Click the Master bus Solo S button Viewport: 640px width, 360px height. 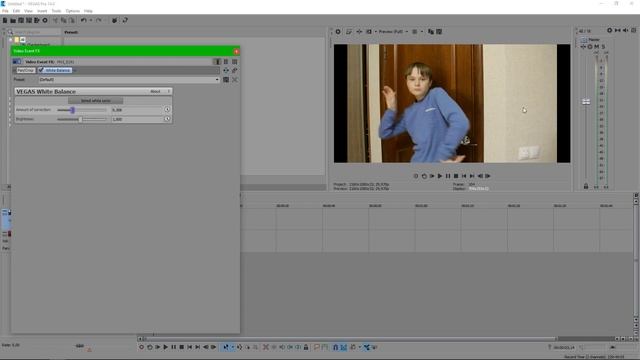(603, 47)
